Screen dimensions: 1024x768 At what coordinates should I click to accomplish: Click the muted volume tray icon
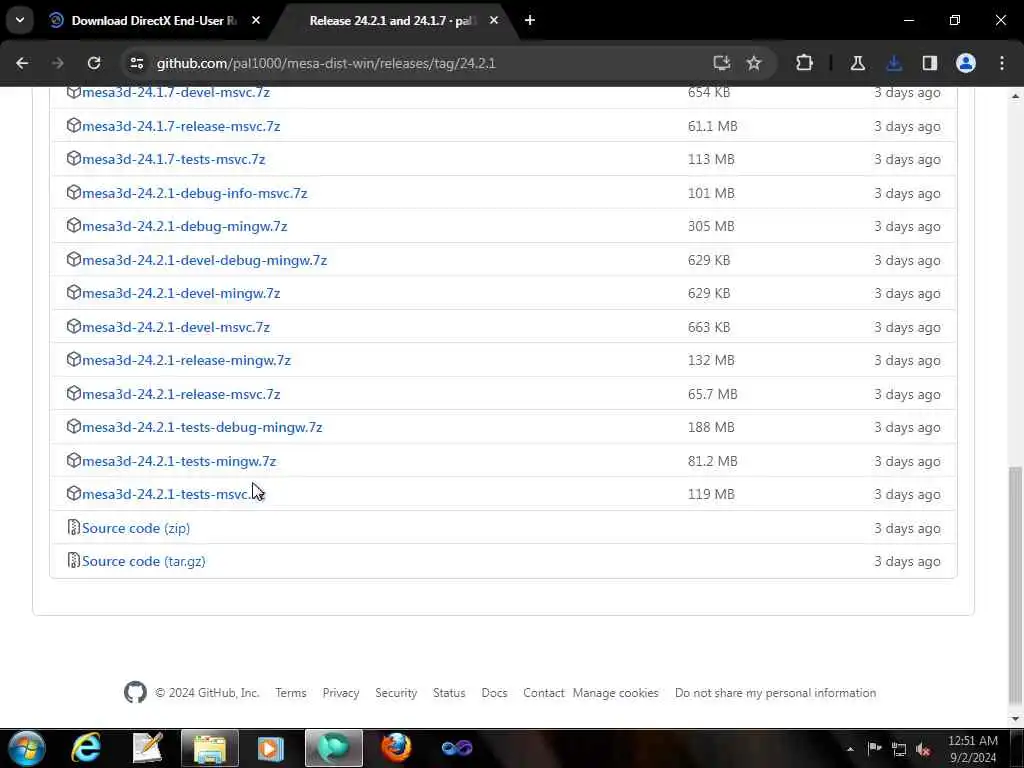coord(923,749)
